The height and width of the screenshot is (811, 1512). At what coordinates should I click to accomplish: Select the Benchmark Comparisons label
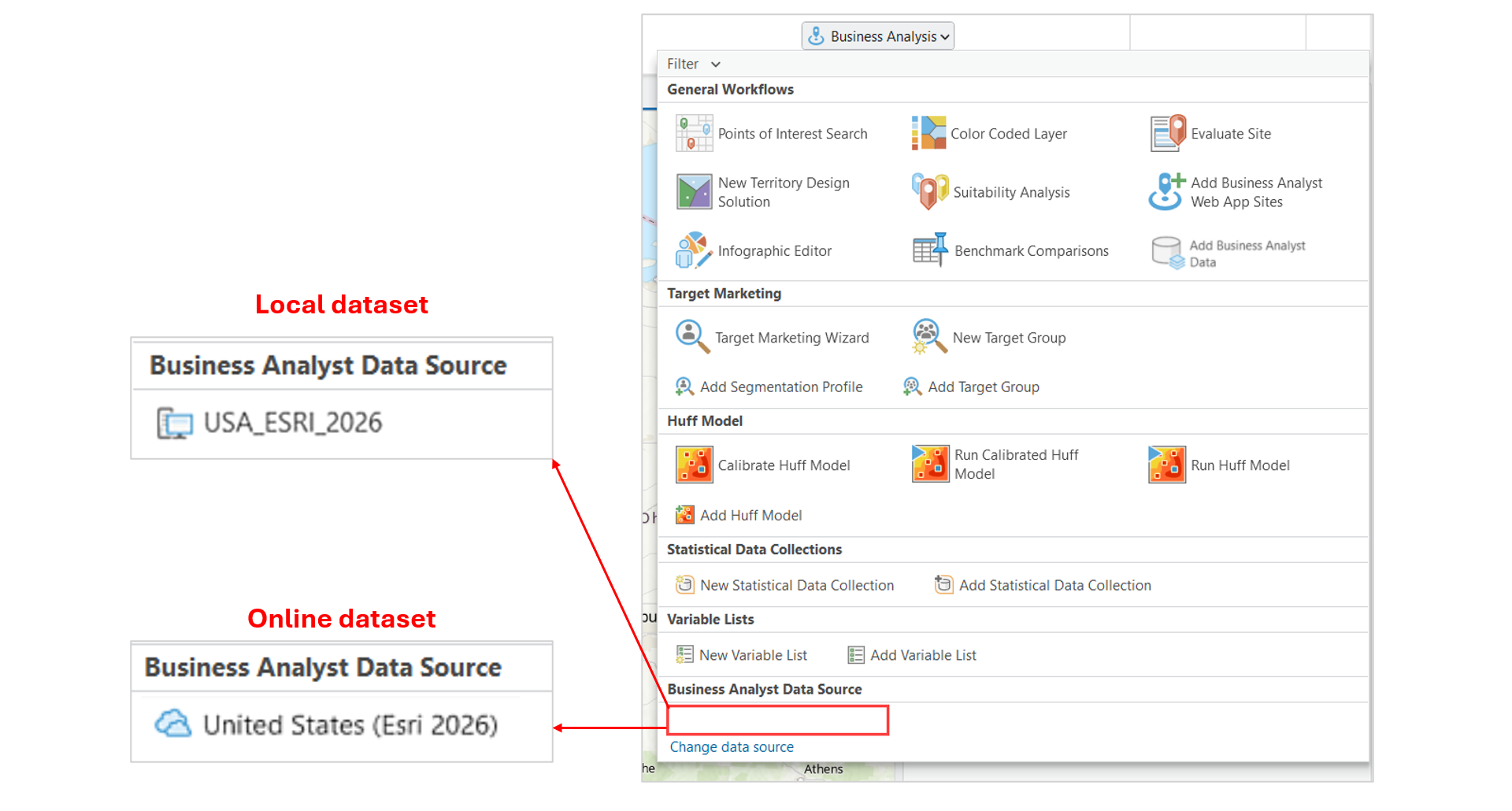tap(1032, 251)
